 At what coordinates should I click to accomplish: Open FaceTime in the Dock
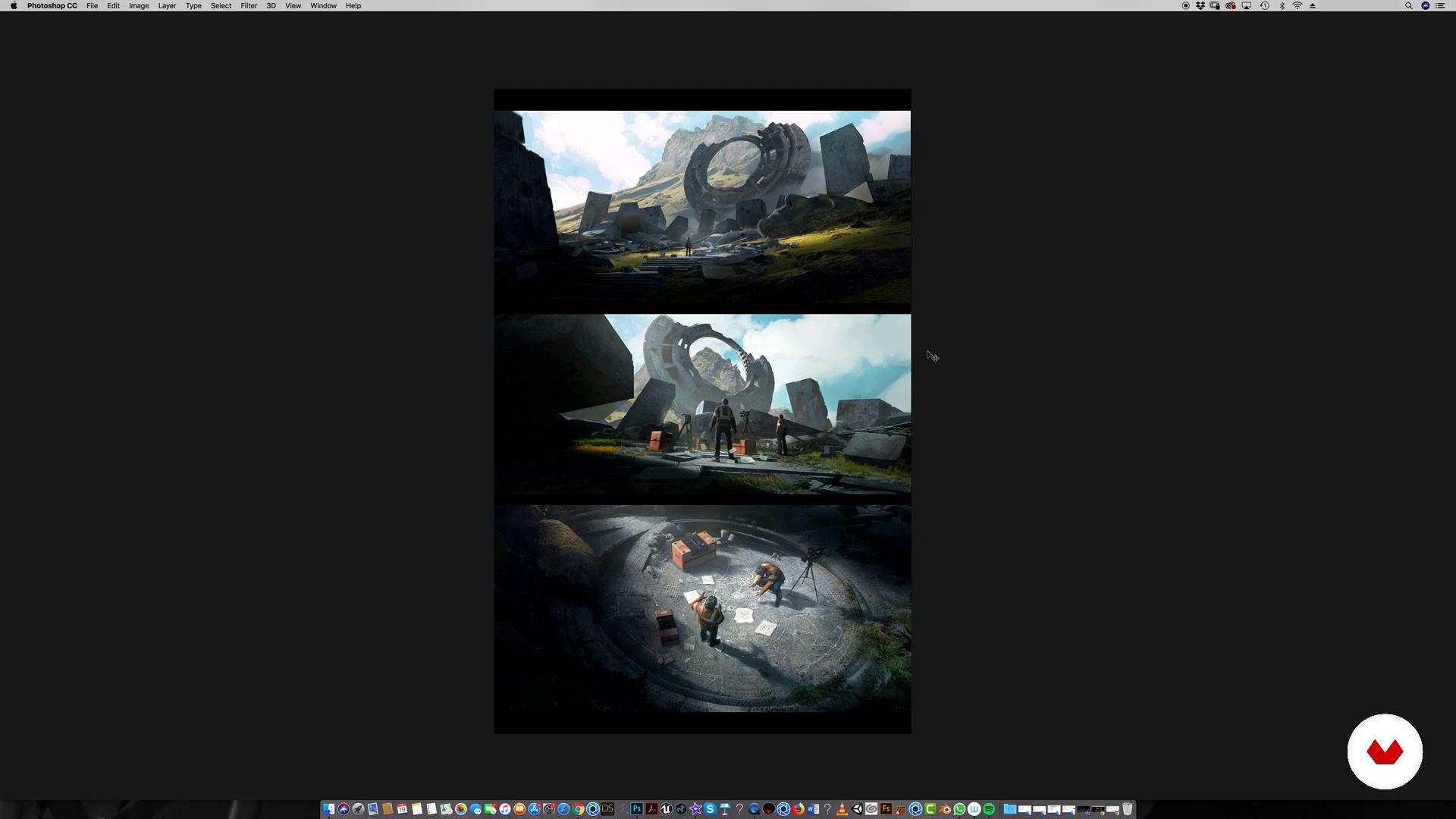(x=490, y=809)
